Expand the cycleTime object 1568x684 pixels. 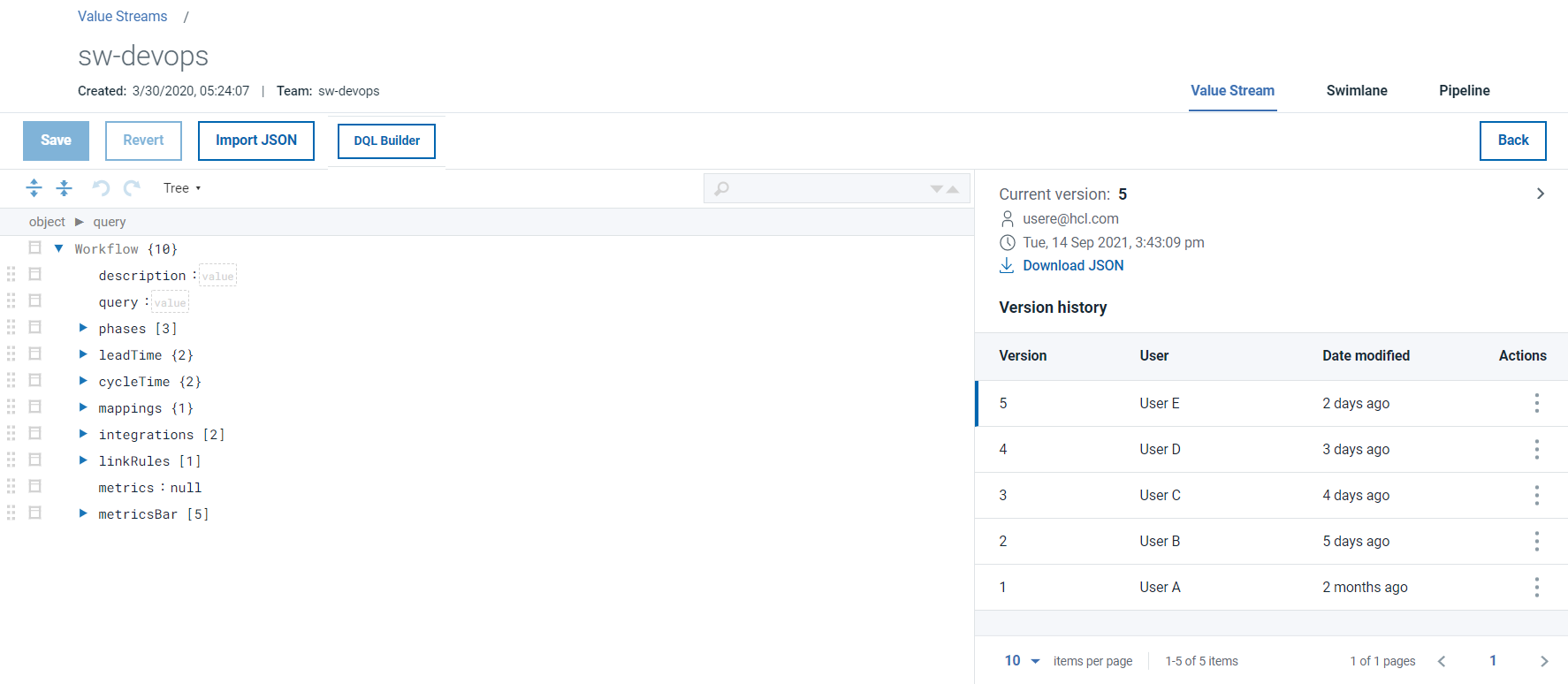pyautogui.click(x=83, y=381)
